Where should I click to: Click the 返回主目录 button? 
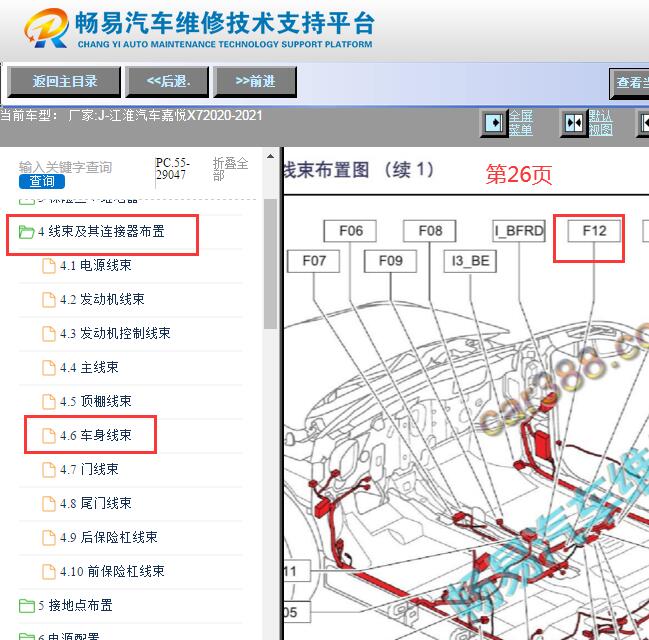tap(64, 82)
